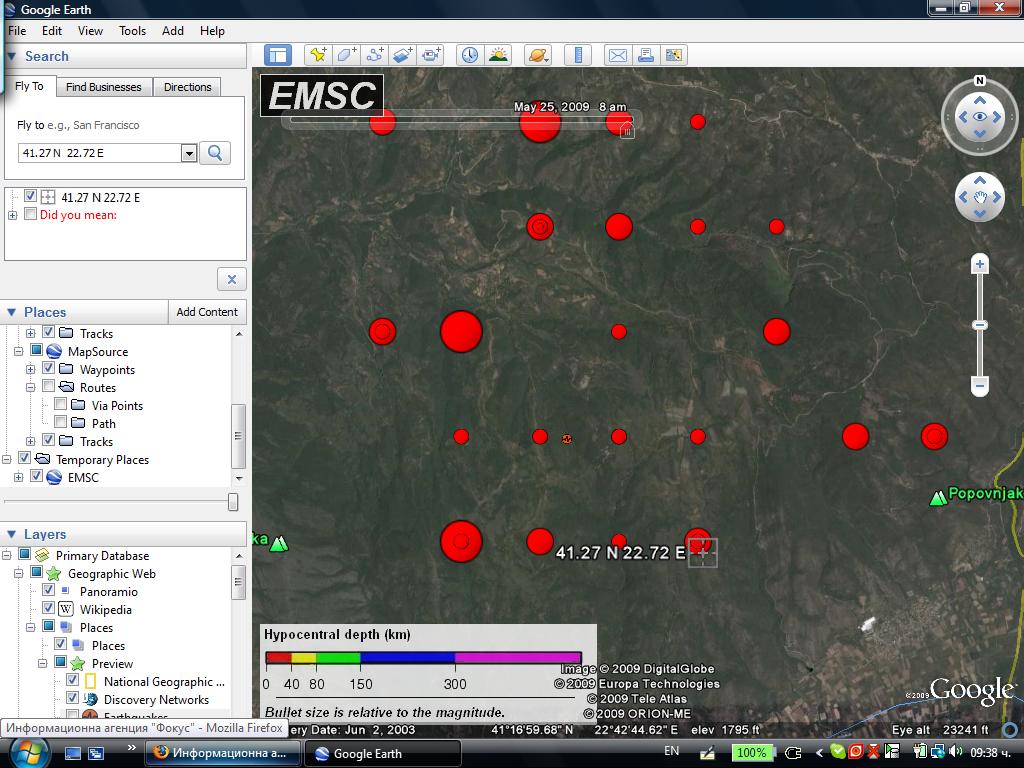Switch to Directions tab
Screen dimensions: 1024x768
(187, 87)
